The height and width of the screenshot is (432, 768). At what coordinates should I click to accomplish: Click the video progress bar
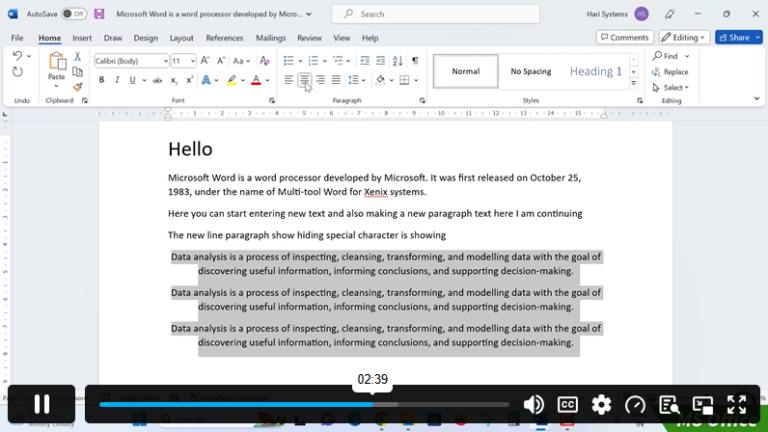click(304, 405)
